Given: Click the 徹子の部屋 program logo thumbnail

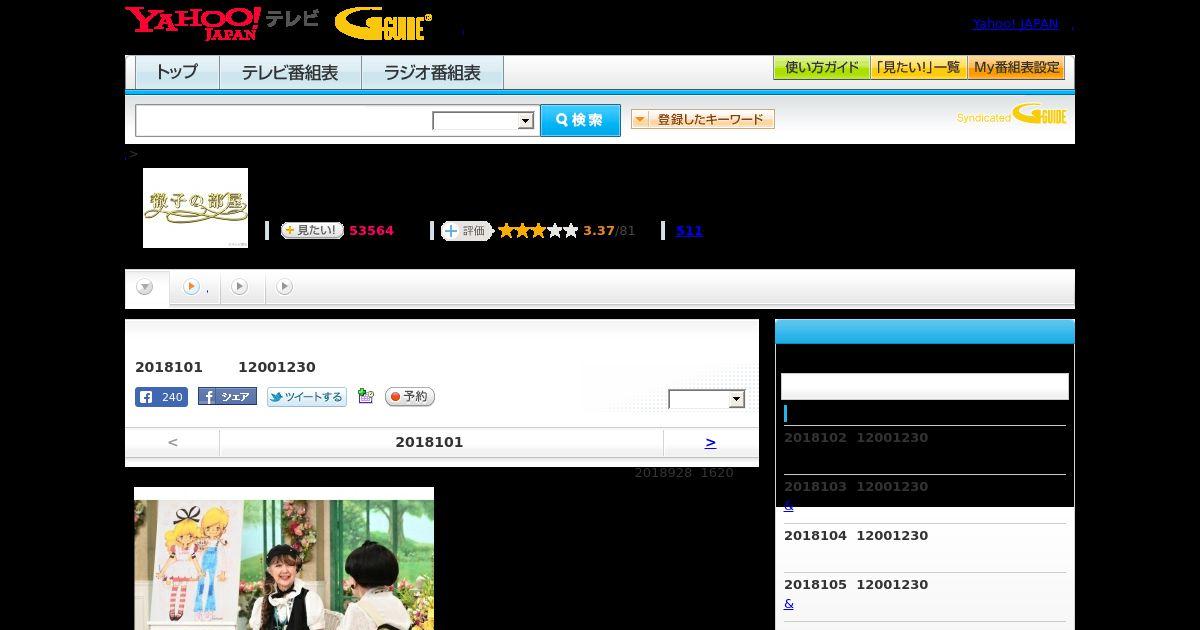Looking at the screenshot, I should [195, 208].
